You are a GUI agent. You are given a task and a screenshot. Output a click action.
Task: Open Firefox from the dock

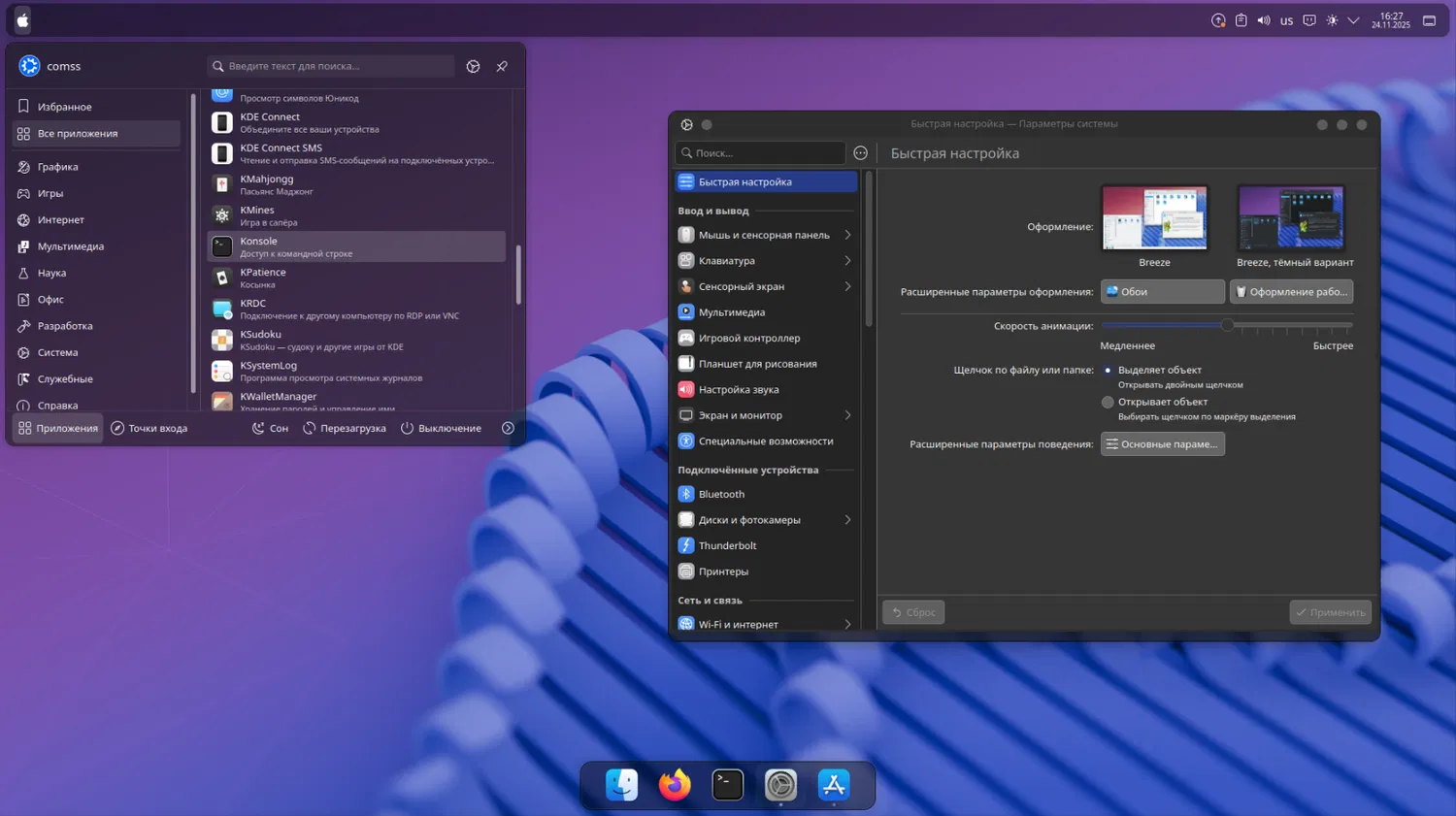pos(675,784)
